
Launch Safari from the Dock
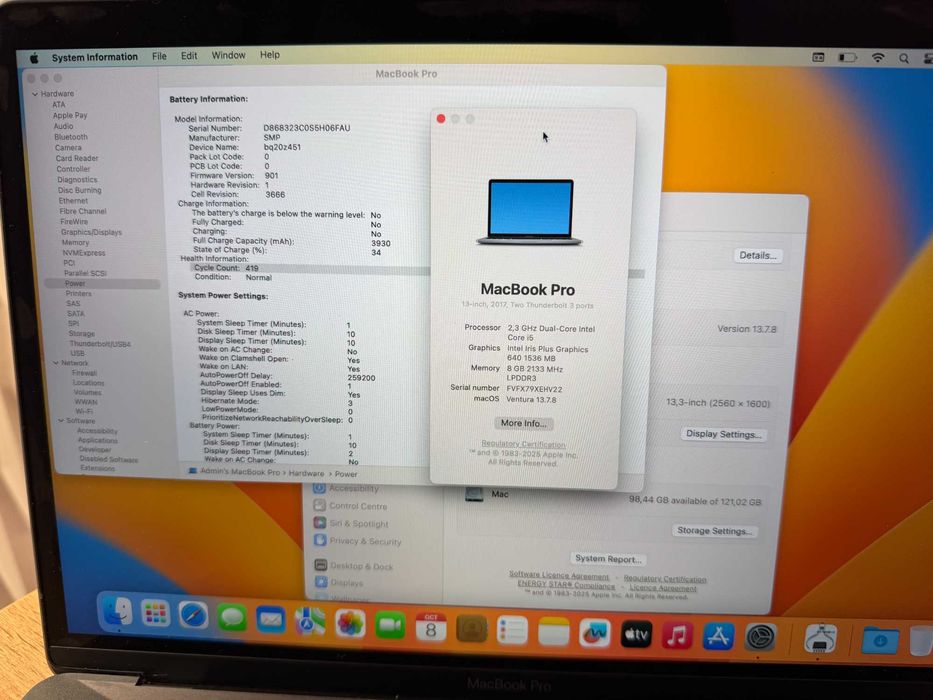[x=194, y=615]
